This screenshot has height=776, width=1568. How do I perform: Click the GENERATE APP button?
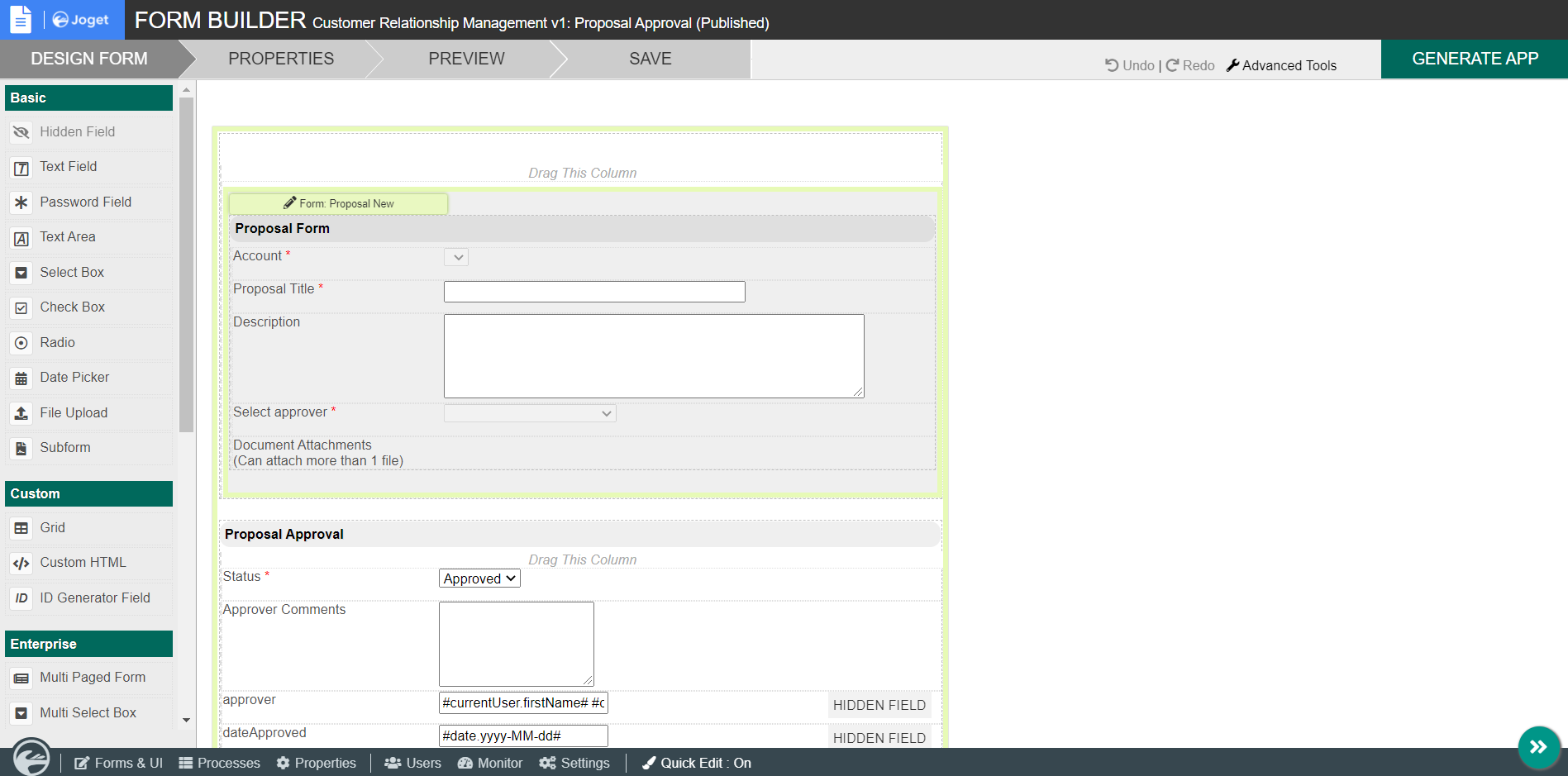1474,58
